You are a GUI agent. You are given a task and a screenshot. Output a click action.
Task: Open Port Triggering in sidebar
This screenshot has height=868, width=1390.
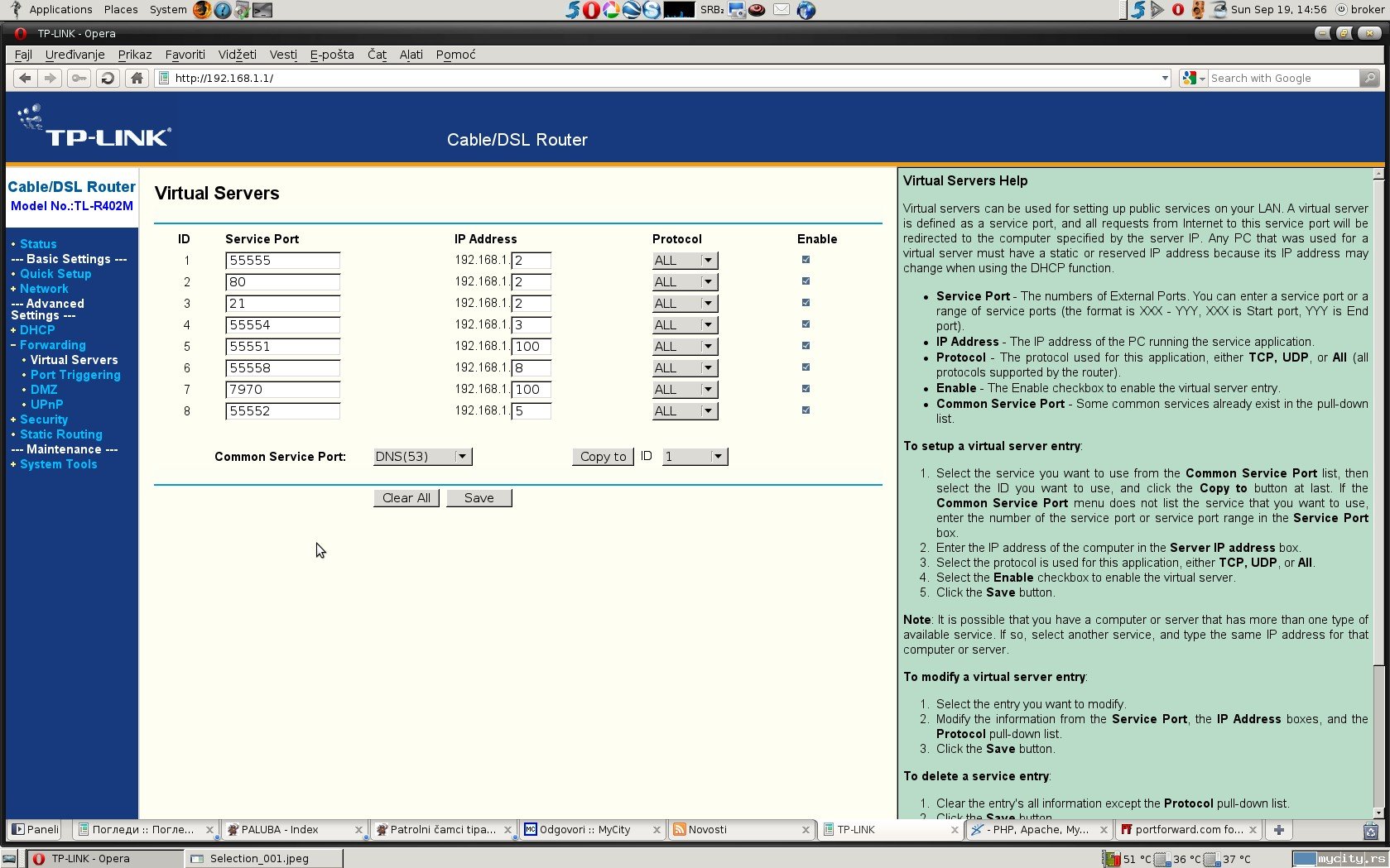(75, 375)
